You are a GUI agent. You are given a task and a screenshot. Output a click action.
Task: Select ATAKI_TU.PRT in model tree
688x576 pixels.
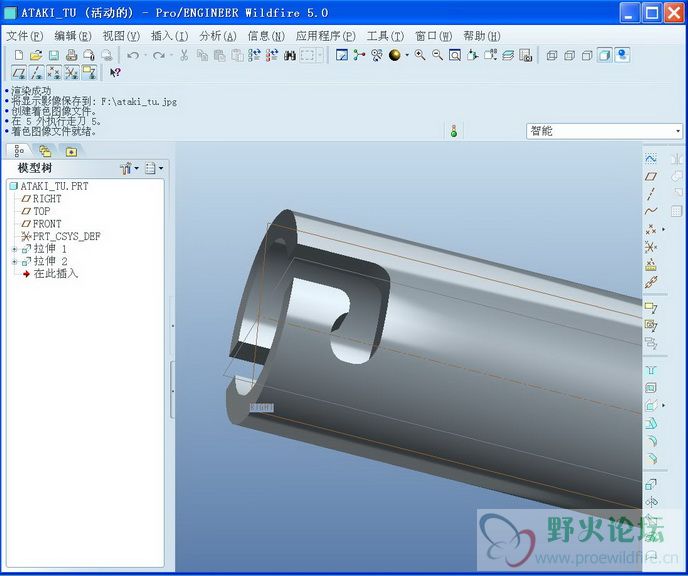pyautogui.click(x=49, y=186)
